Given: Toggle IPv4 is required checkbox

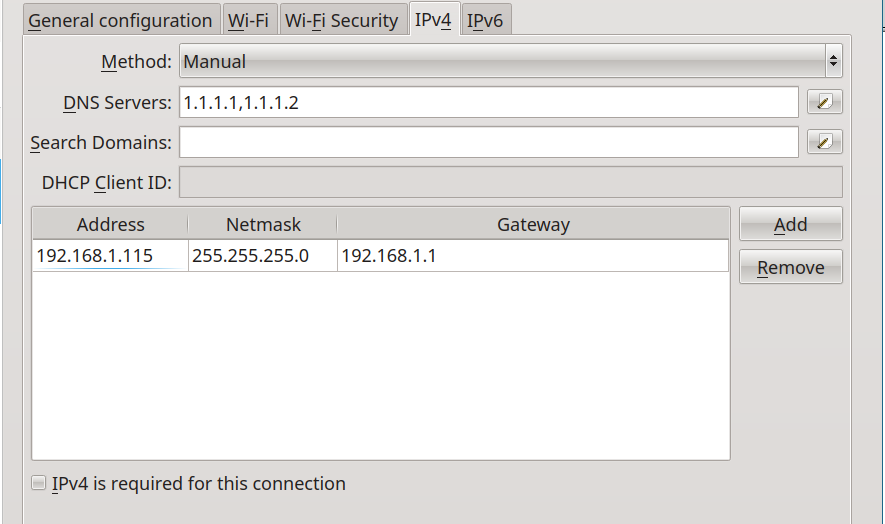Looking at the screenshot, I should (x=39, y=484).
